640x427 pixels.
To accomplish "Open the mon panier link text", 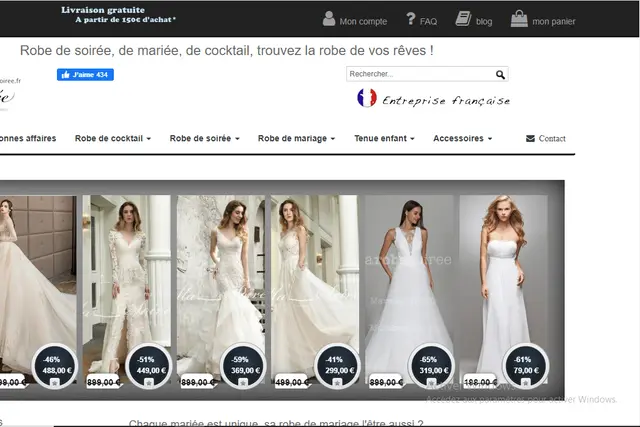I will click(x=553, y=22).
